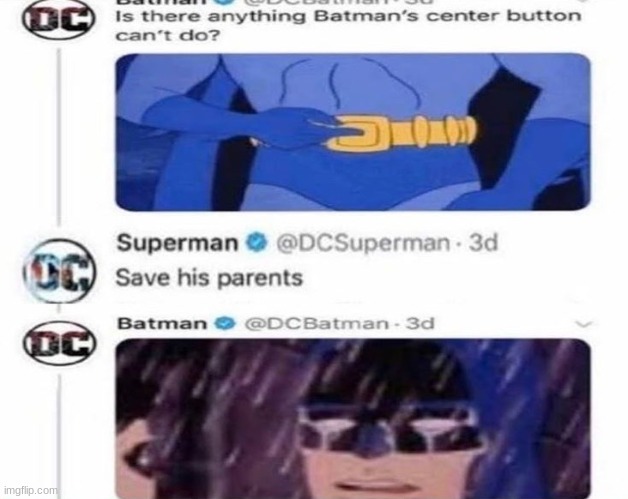Open the Batman belt button image
The width and height of the screenshot is (628, 499).
(353, 132)
